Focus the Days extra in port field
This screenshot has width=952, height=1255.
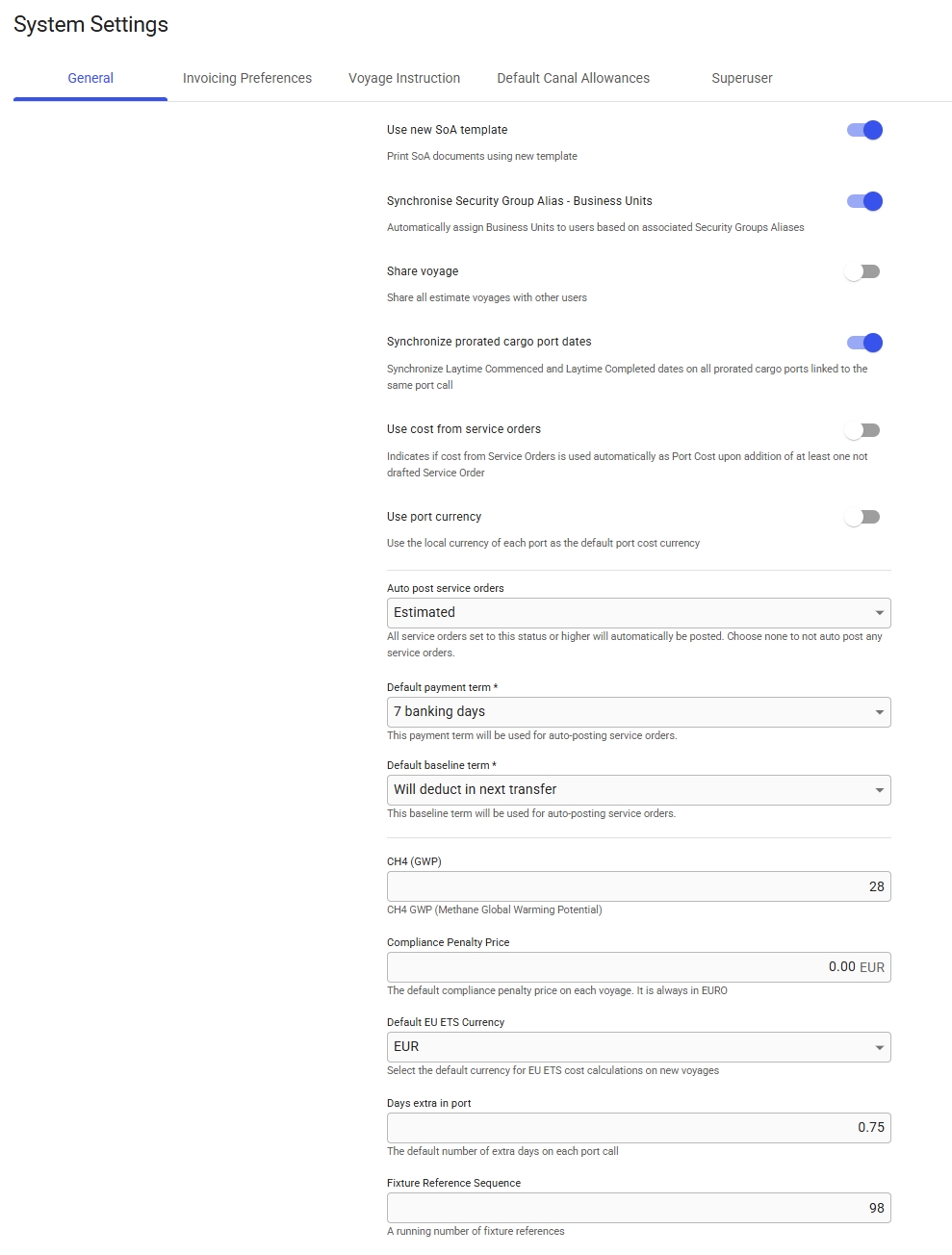click(x=638, y=1128)
